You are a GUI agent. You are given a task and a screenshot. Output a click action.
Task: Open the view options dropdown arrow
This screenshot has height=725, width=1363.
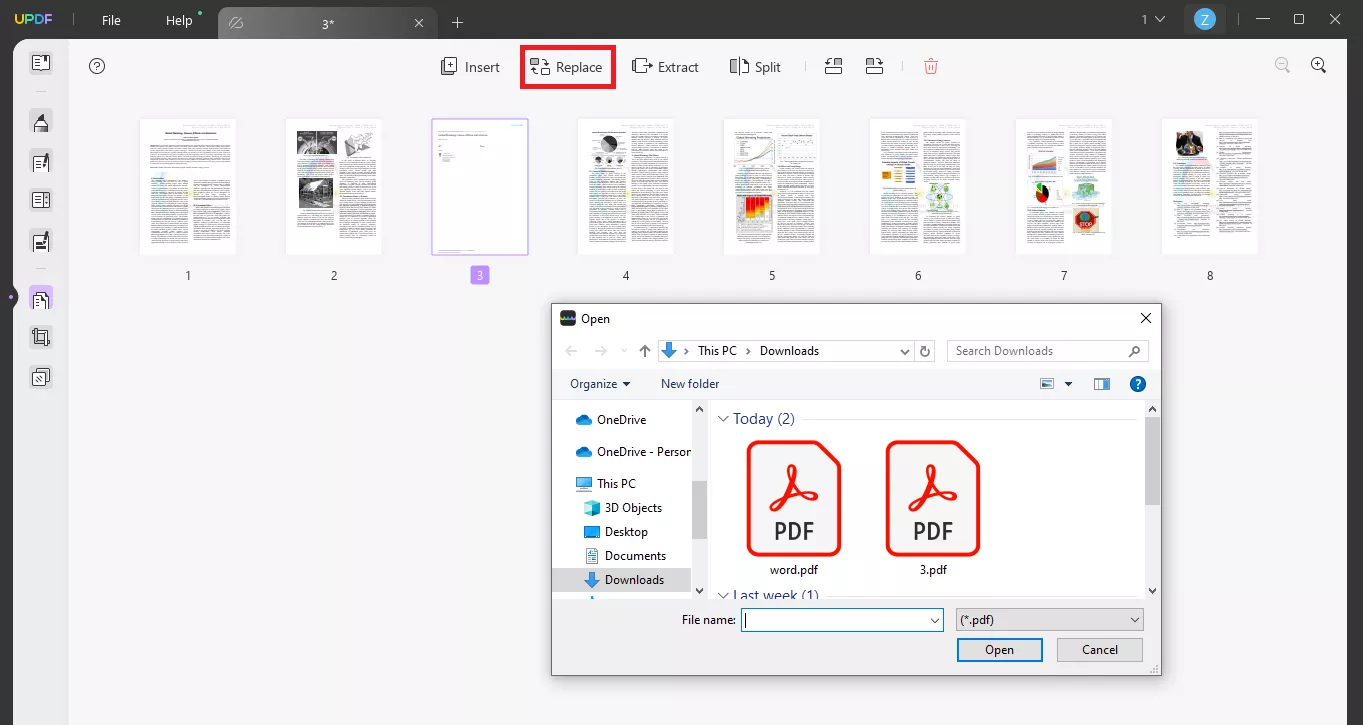click(x=1068, y=384)
